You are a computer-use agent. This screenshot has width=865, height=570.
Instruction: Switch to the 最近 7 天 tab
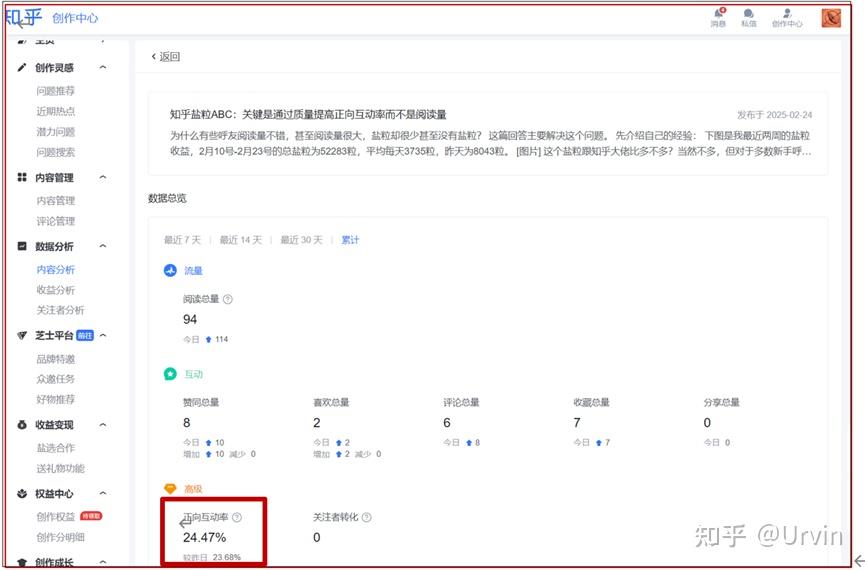coord(183,240)
